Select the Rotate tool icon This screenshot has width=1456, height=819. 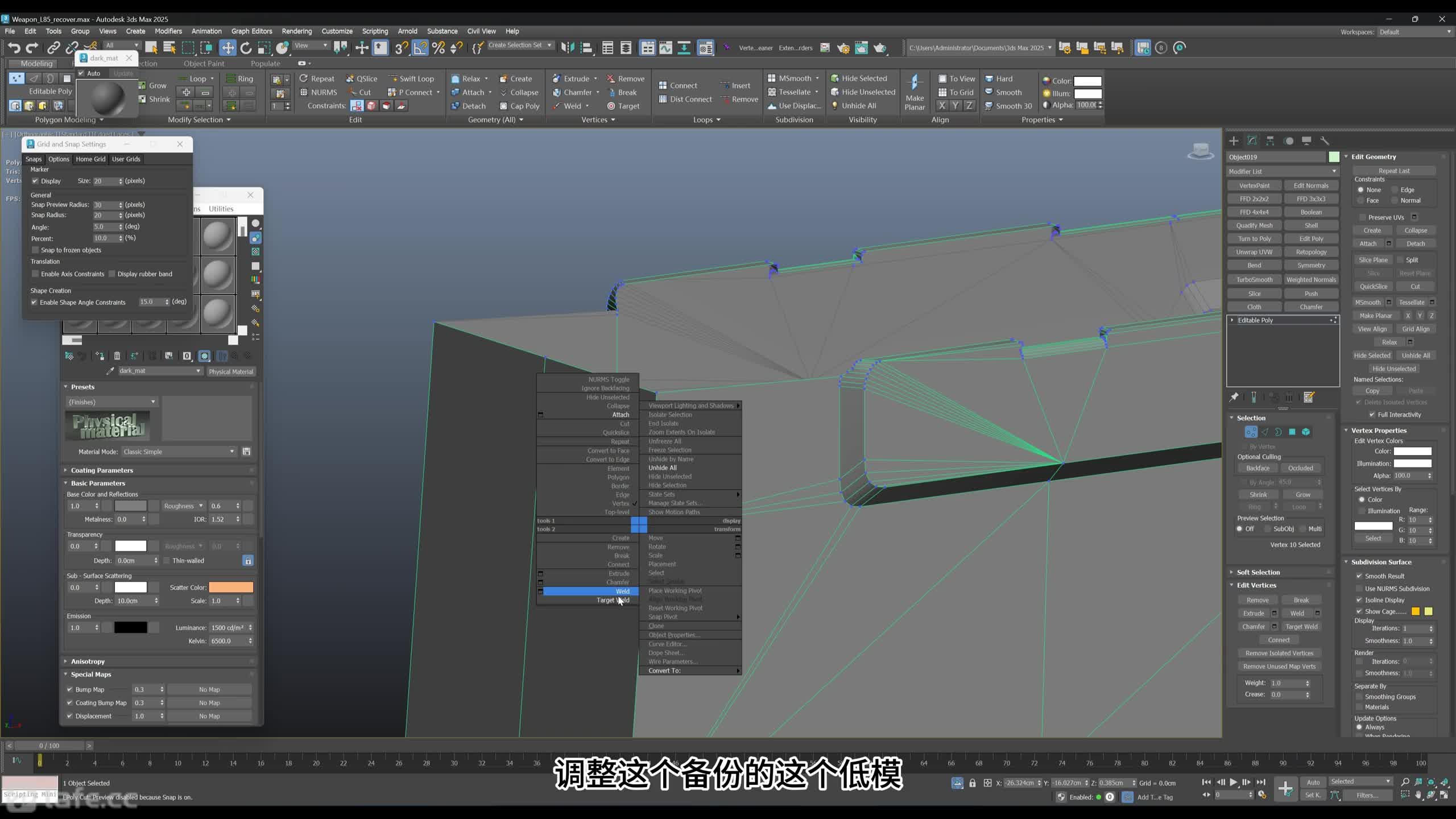pyautogui.click(x=246, y=48)
